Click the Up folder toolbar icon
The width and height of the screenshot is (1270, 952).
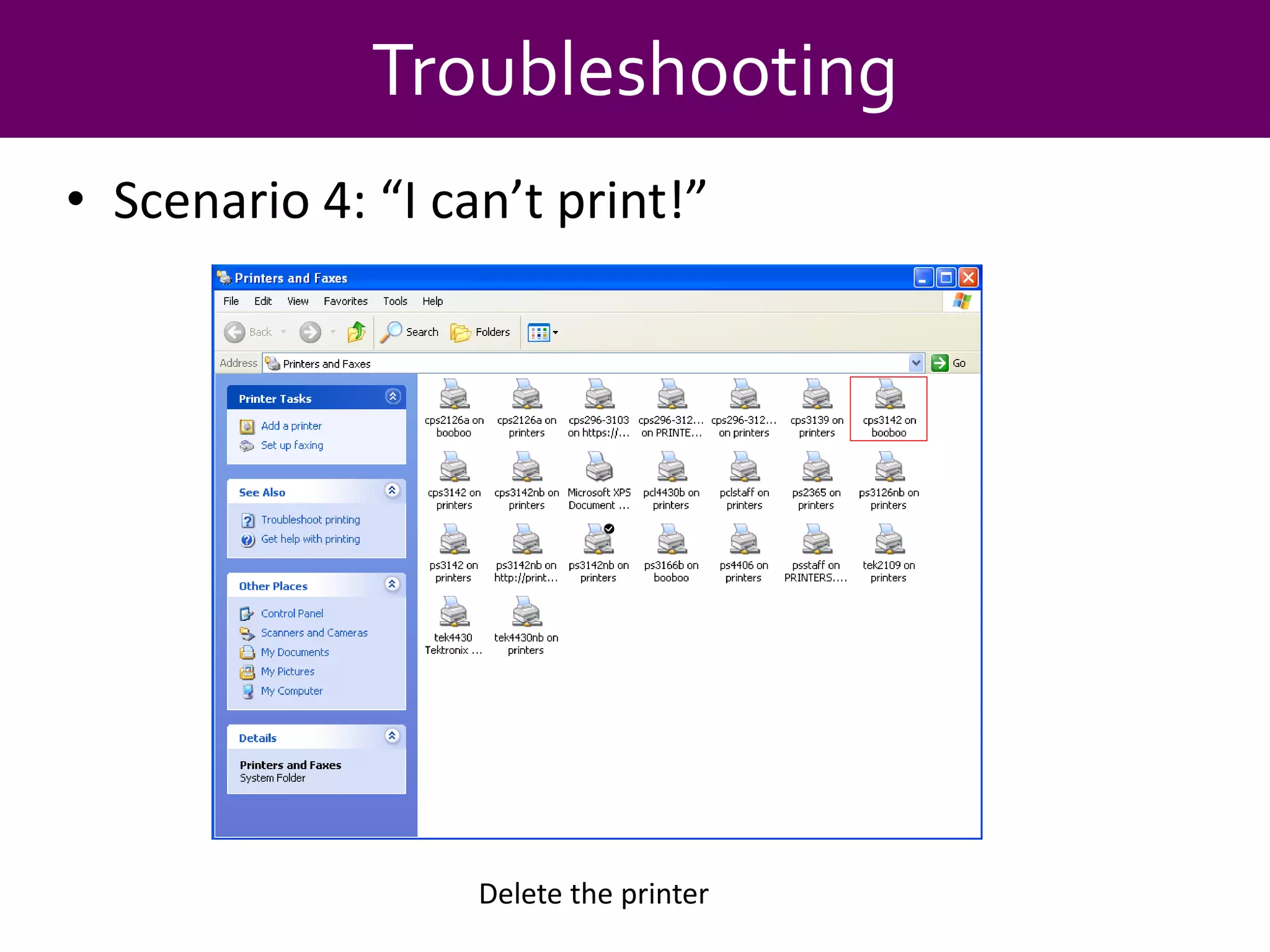357,332
